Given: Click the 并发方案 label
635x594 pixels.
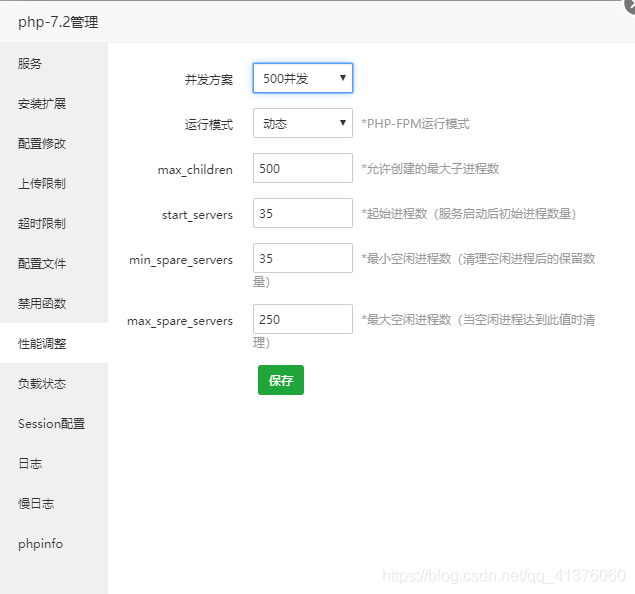Looking at the screenshot, I should [x=209, y=79].
